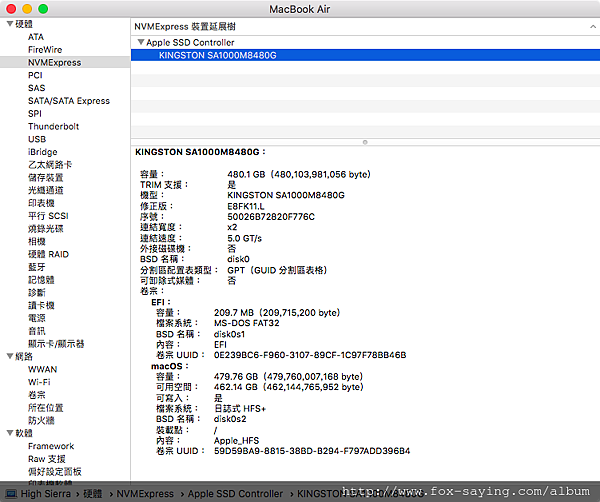
Task: Click the Apple_HFS content value
Action: pos(236,440)
